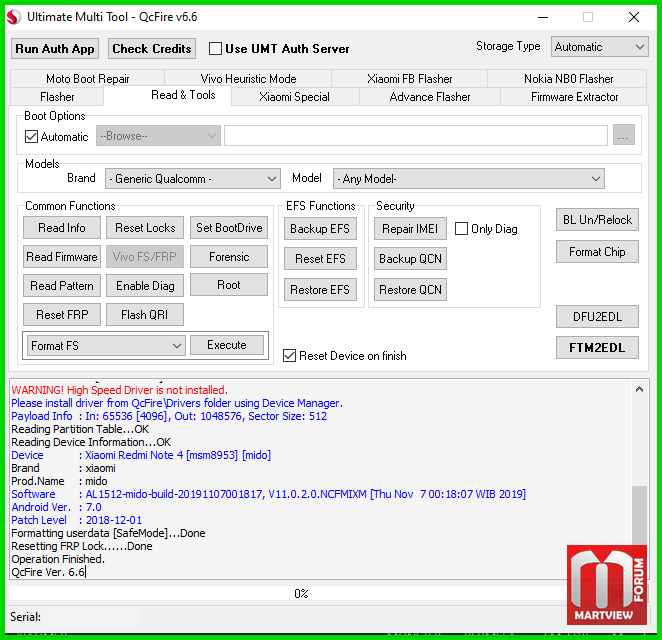Click the Run Auth App button
Viewport: 662px width, 640px height.
point(55,49)
